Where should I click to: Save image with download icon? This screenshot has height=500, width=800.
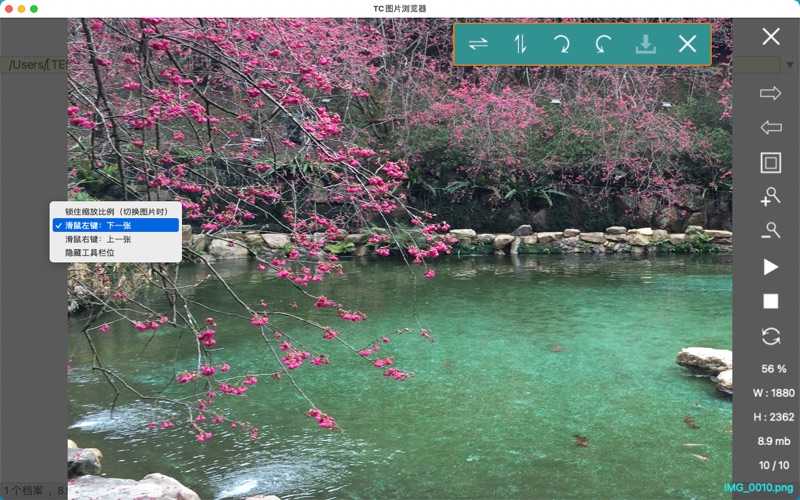[645, 44]
